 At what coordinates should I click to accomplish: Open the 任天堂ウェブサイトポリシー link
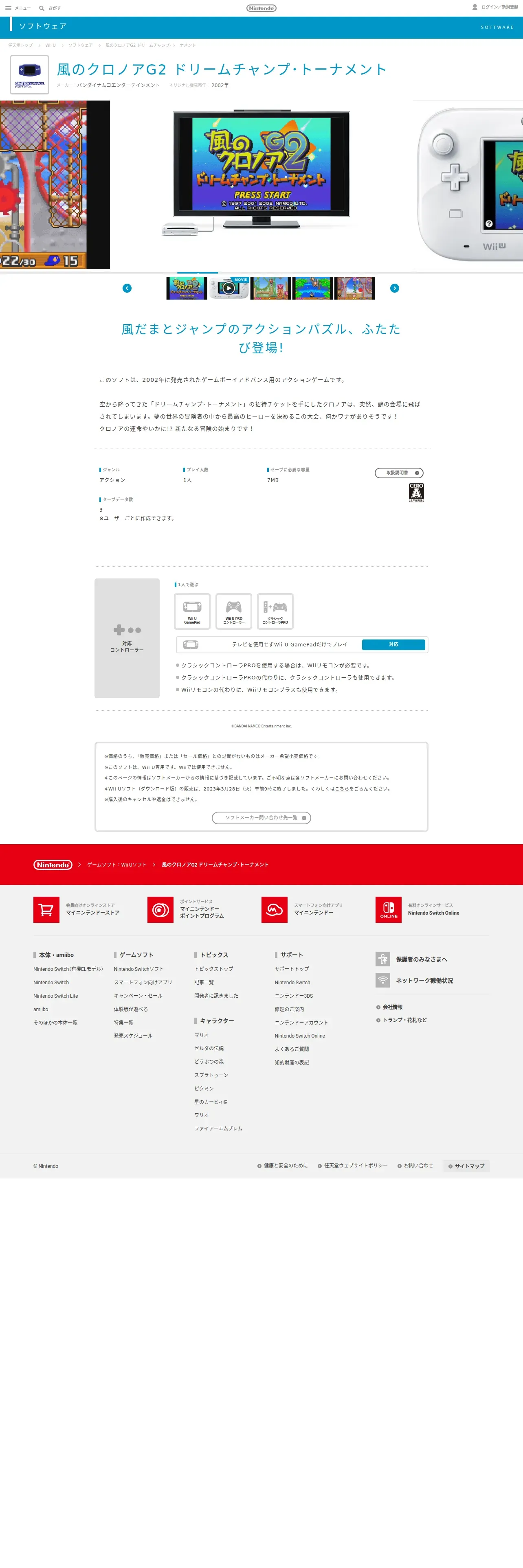click(352, 1166)
